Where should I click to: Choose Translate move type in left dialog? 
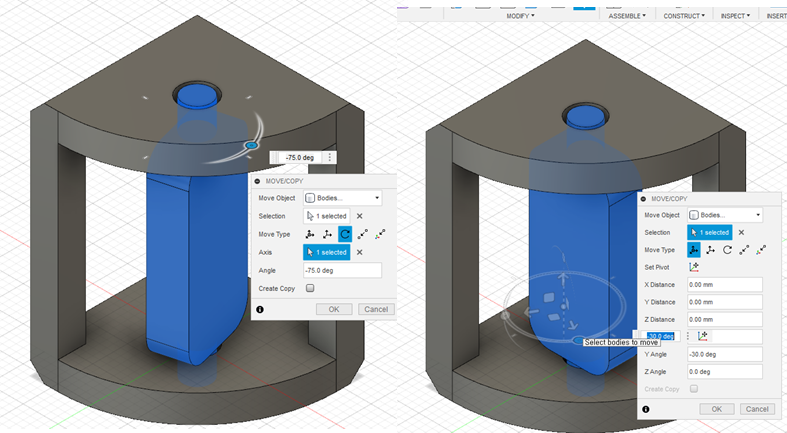pos(327,234)
